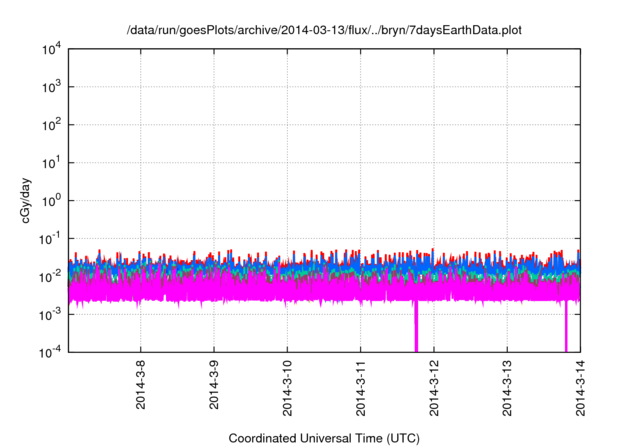Click the 10^2 y-axis tick label

tap(52, 125)
